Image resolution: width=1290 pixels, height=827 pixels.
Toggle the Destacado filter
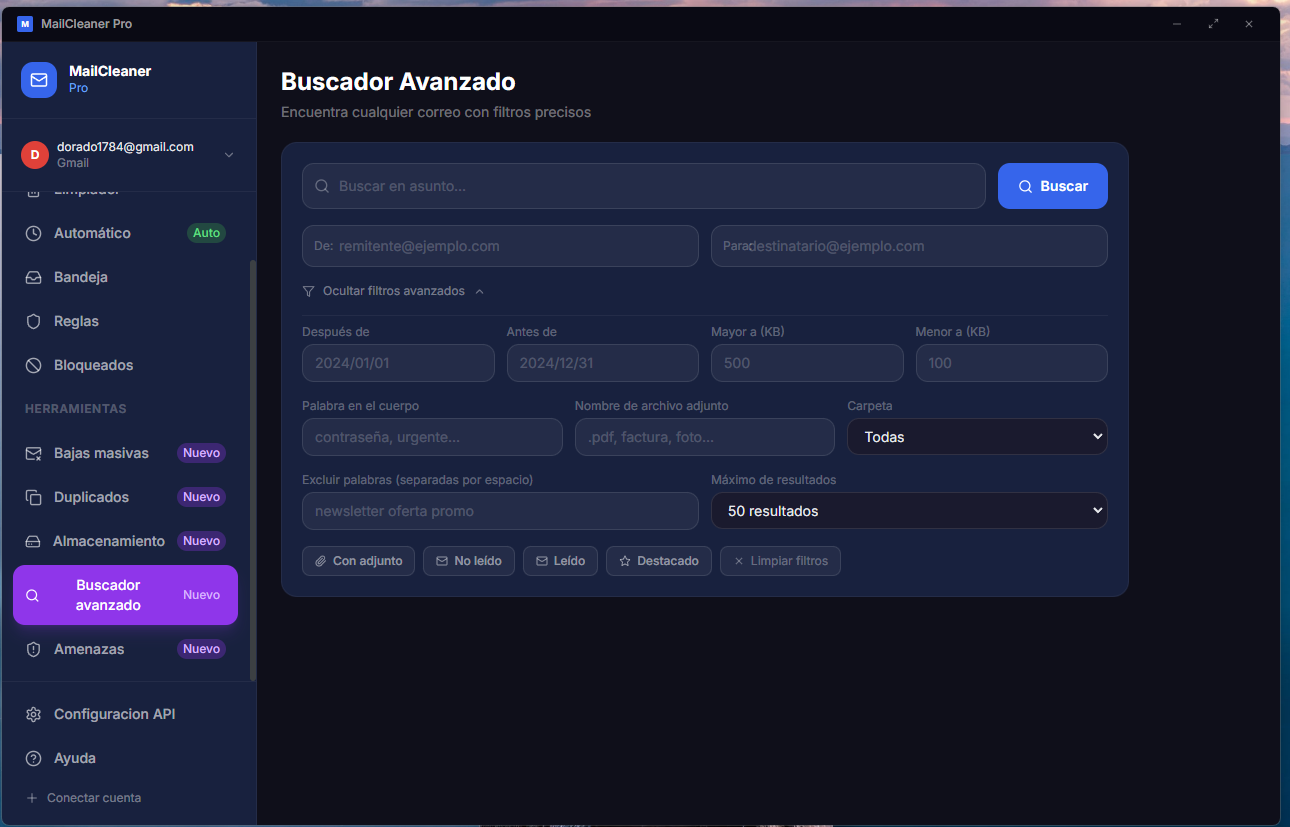click(659, 561)
